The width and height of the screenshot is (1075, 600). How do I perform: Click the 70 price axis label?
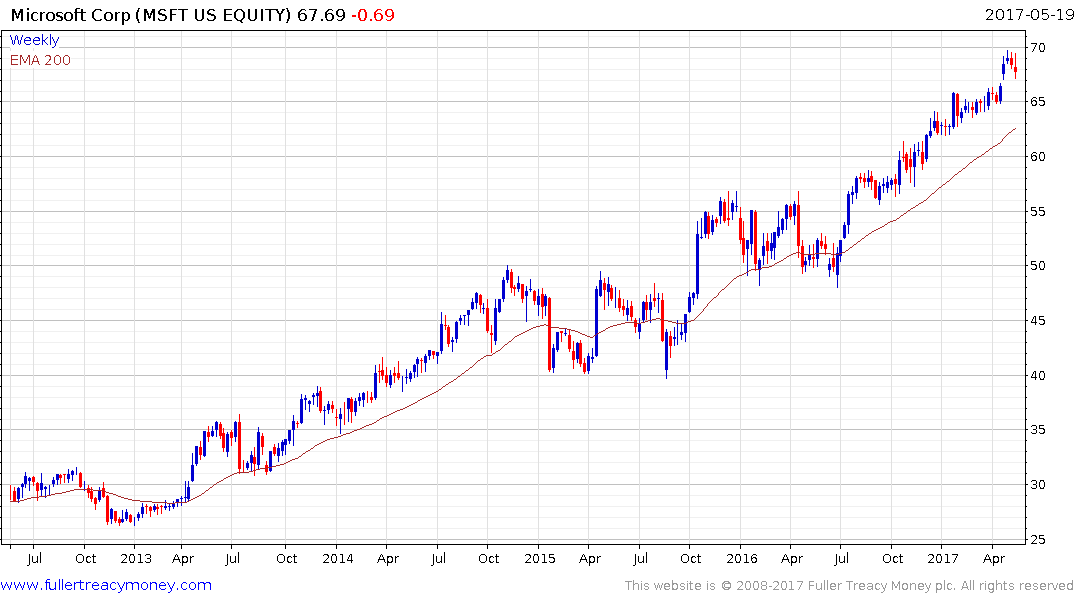tap(1038, 47)
